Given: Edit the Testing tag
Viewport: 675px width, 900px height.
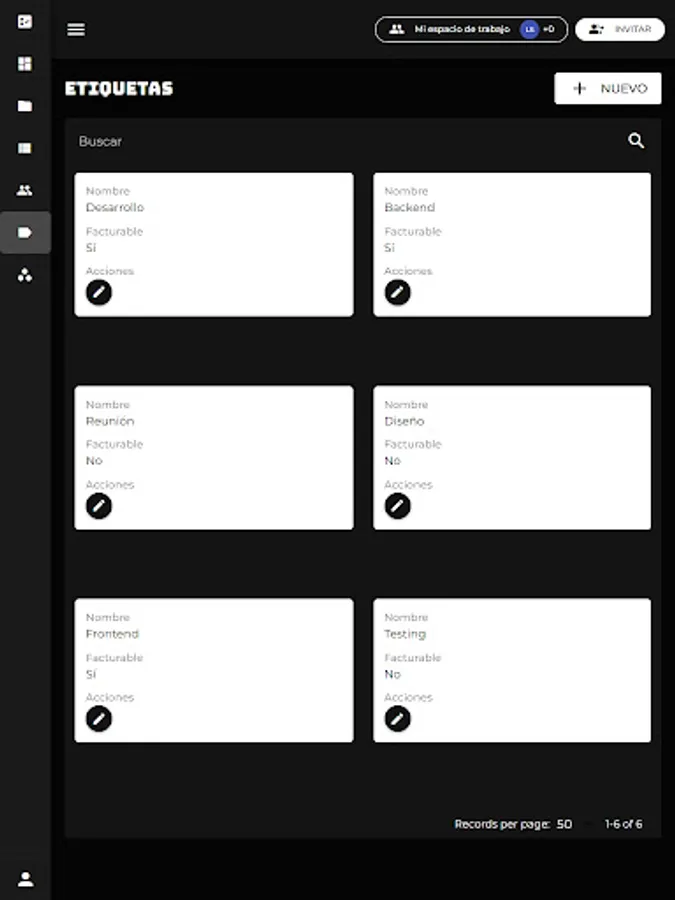Looking at the screenshot, I should 397,719.
